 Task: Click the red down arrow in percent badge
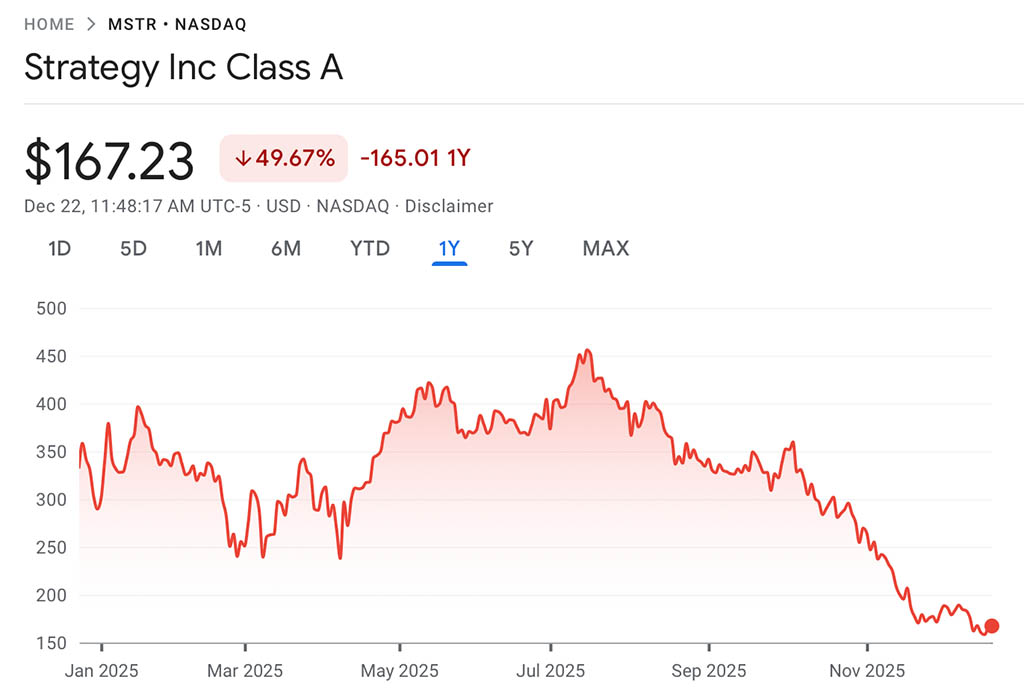[x=242, y=158]
